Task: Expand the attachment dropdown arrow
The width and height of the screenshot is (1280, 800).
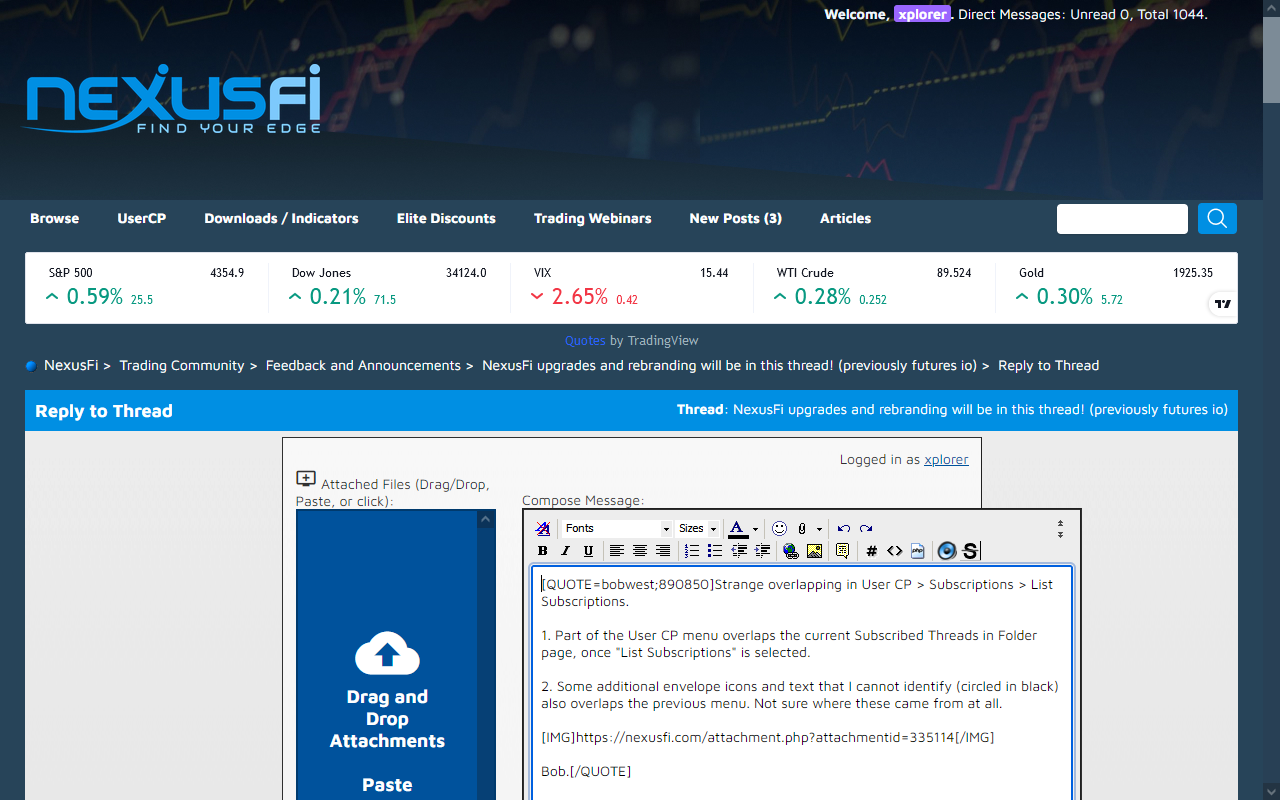Action: 819,529
